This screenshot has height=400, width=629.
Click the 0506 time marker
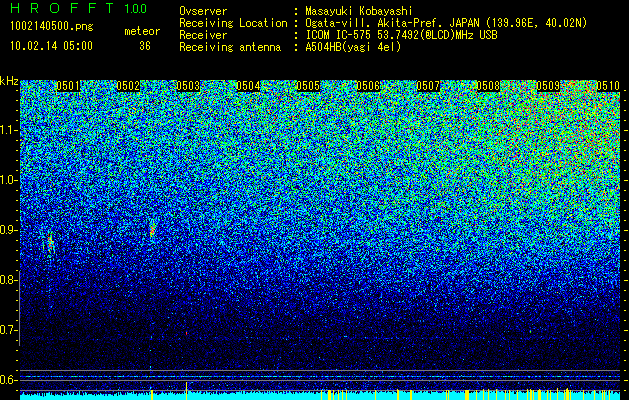pos(368,86)
